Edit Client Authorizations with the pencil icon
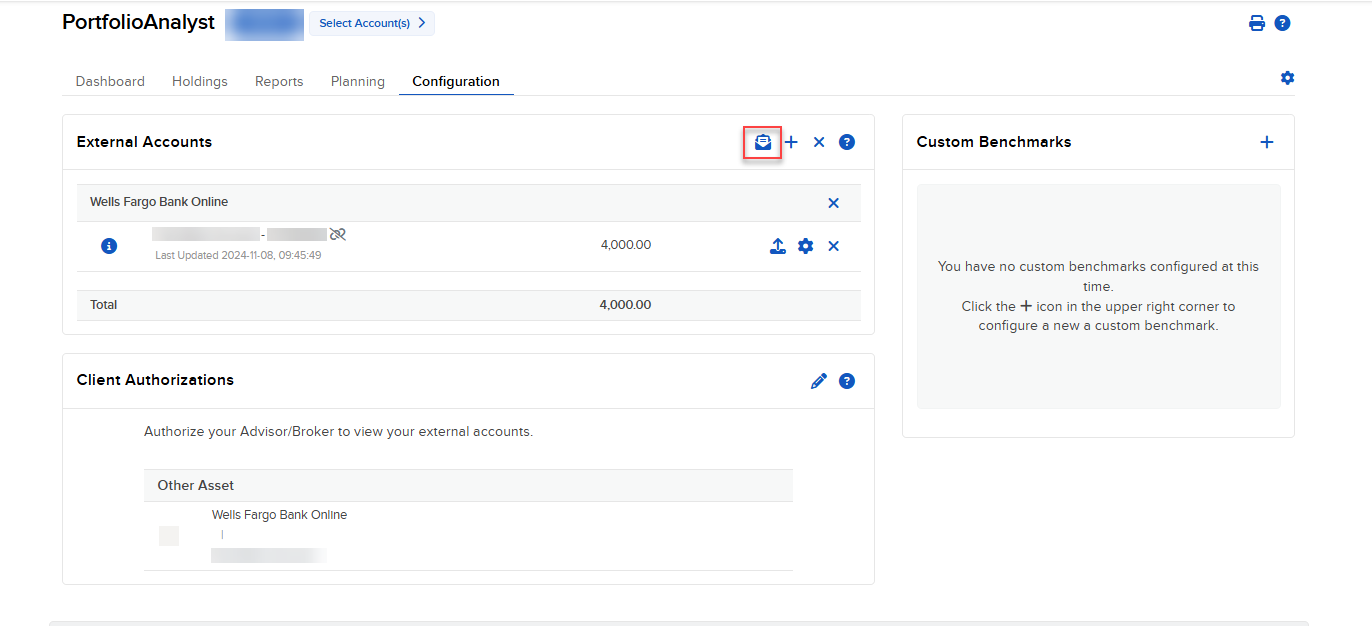Viewport: 1372px width, 626px height. (819, 381)
